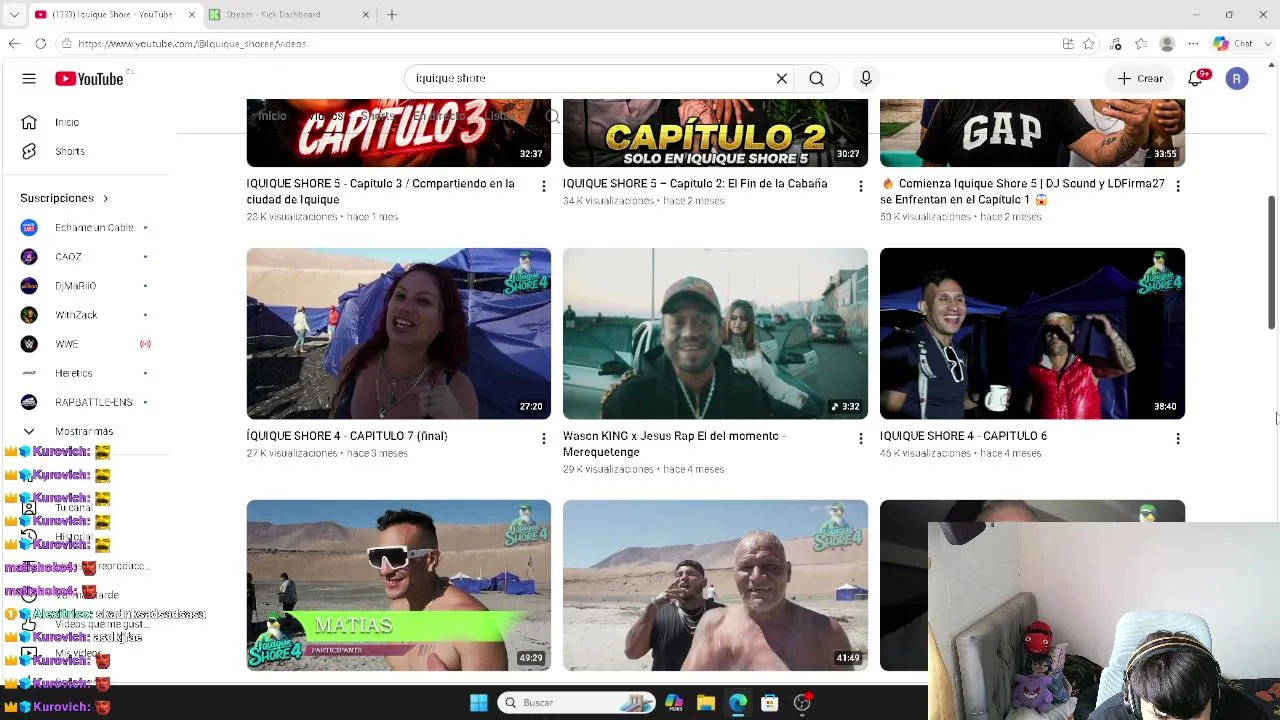Switch to the En directo tab
Screen dimensions: 1280x720
438,116
